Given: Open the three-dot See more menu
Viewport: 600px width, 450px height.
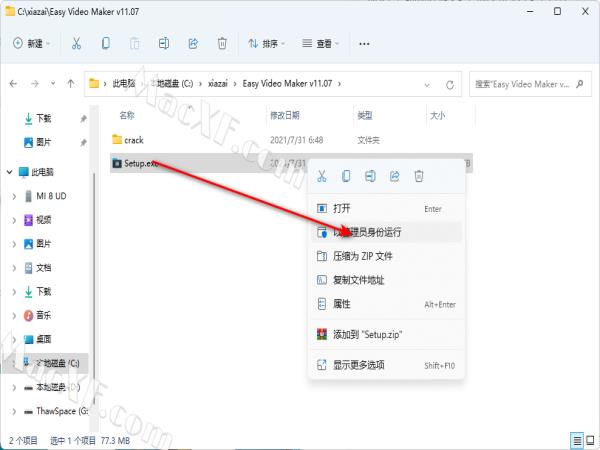Looking at the screenshot, I should click(364, 44).
